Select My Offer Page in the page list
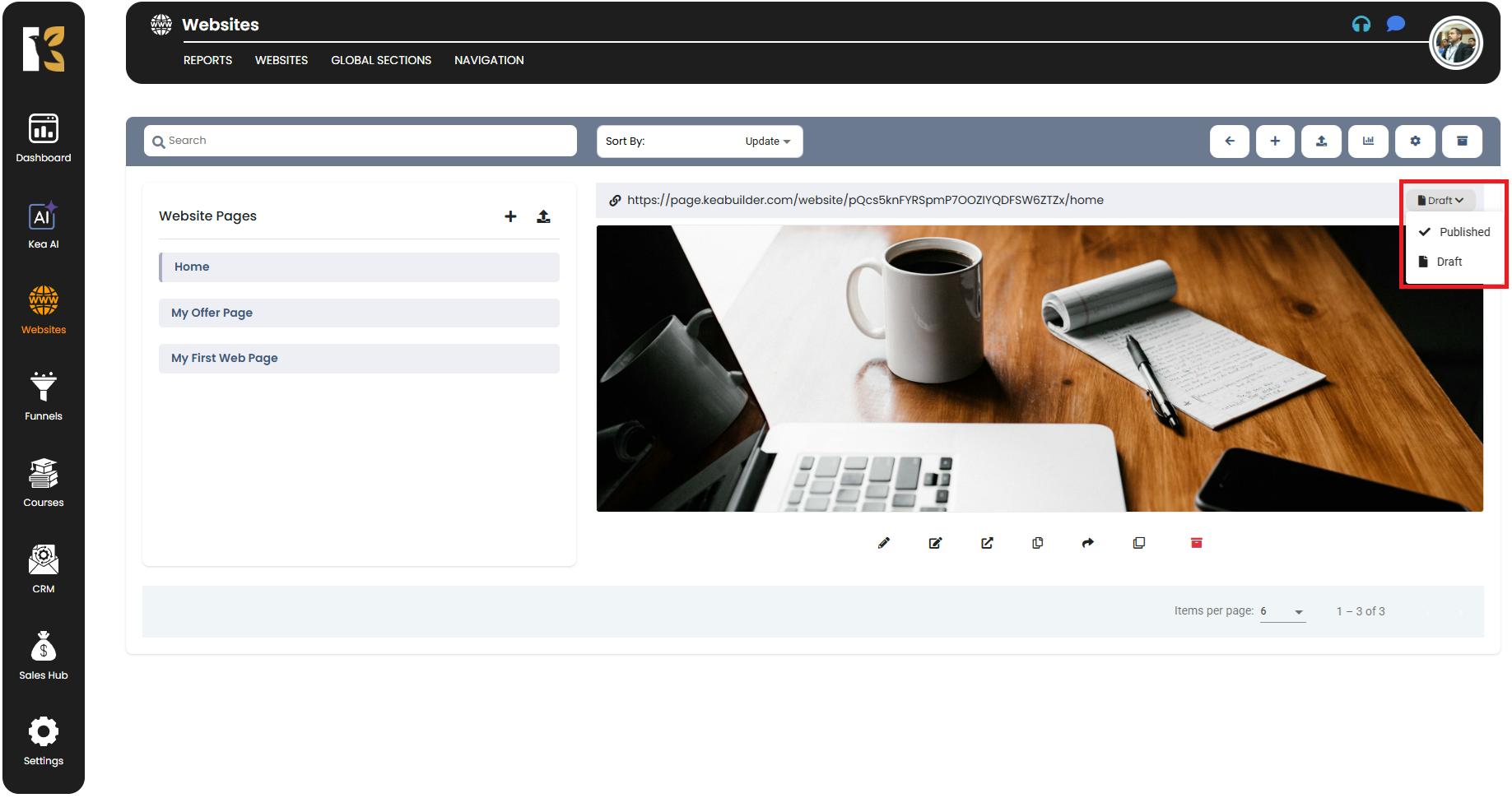The height and width of the screenshot is (798, 1512). 359,313
